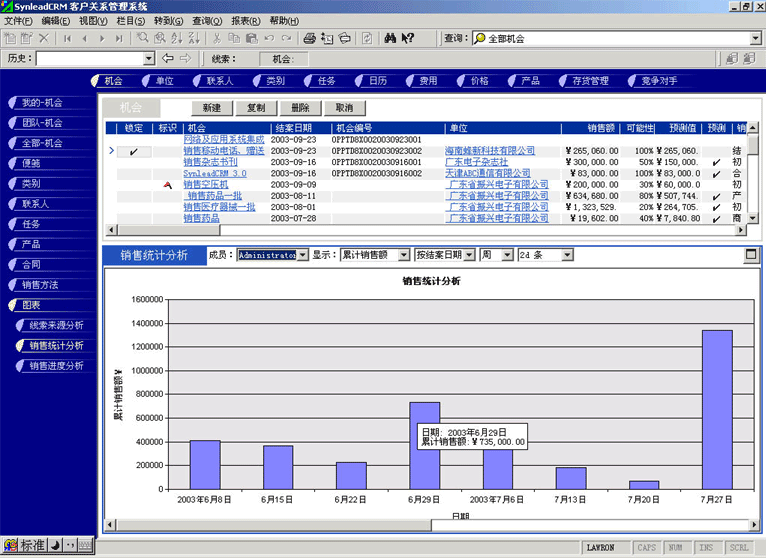Image resolution: width=766 pixels, height=558 pixels.
Task: Open the 全部机会 query dropdown
Action: [757, 38]
